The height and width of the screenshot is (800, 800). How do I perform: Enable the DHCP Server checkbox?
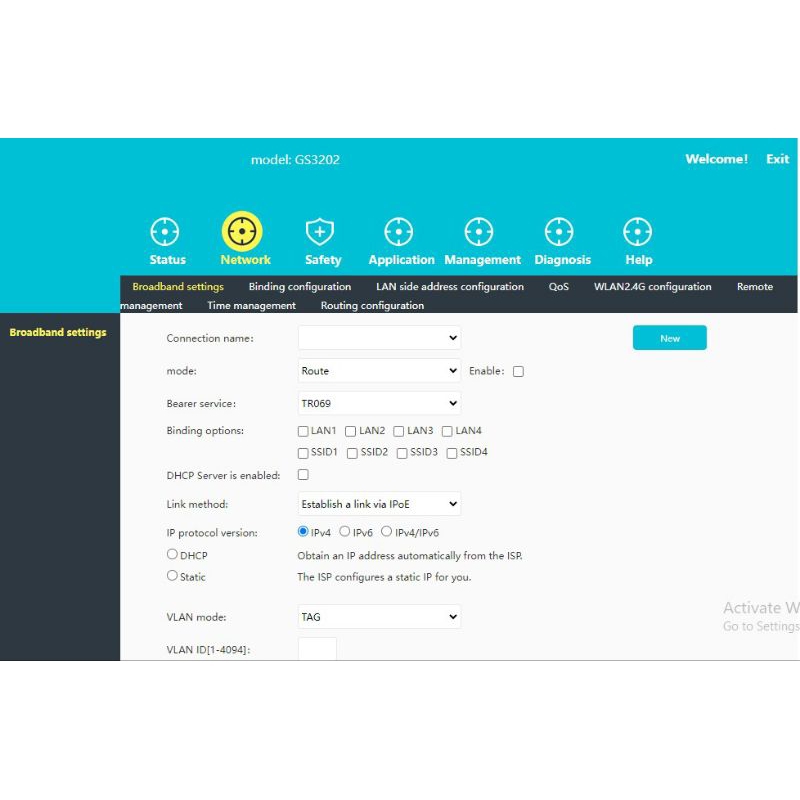pos(303,475)
